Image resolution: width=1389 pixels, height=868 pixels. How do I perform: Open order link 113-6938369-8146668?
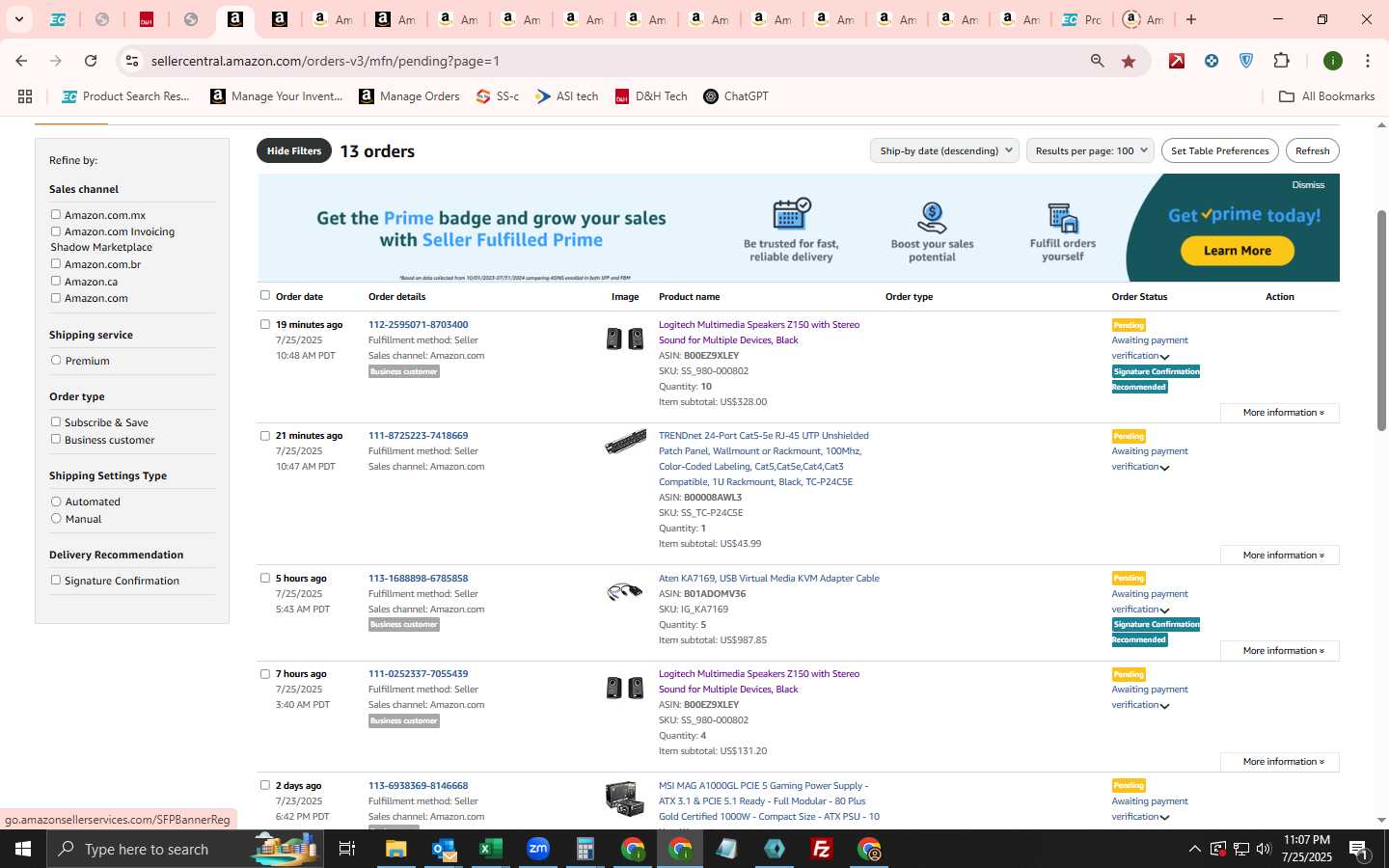coord(418,786)
